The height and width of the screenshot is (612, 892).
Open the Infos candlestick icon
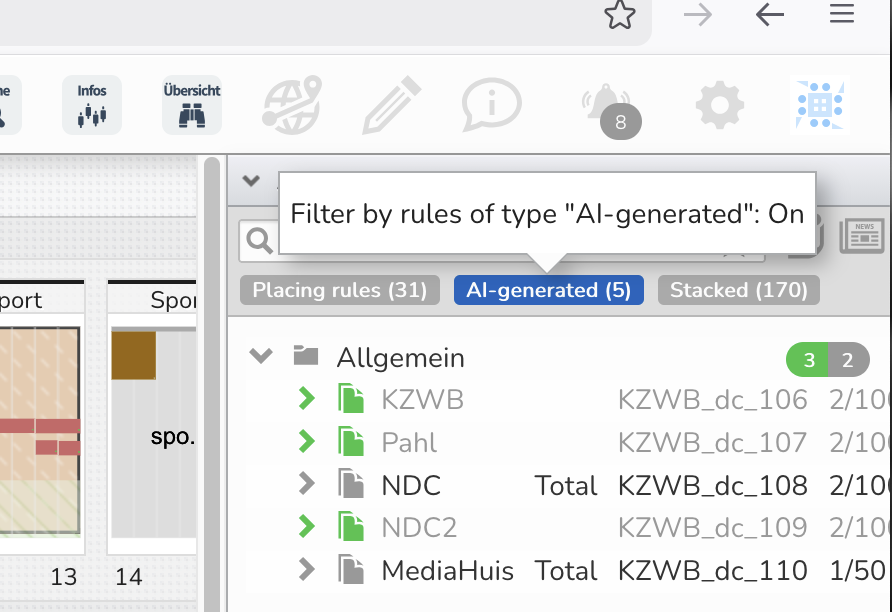pyautogui.click(x=92, y=105)
